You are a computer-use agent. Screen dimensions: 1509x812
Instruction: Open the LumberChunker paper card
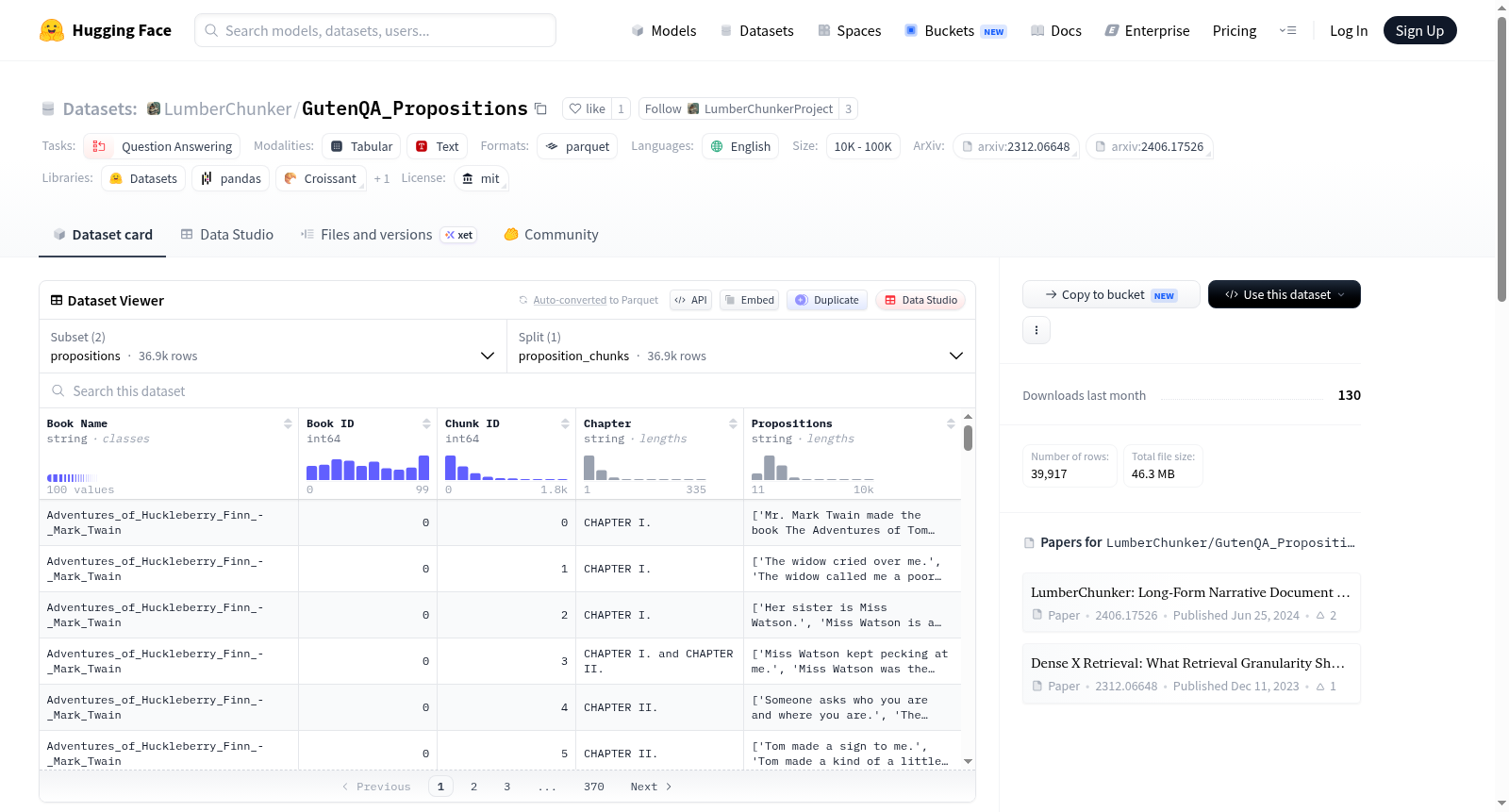tap(1191, 603)
